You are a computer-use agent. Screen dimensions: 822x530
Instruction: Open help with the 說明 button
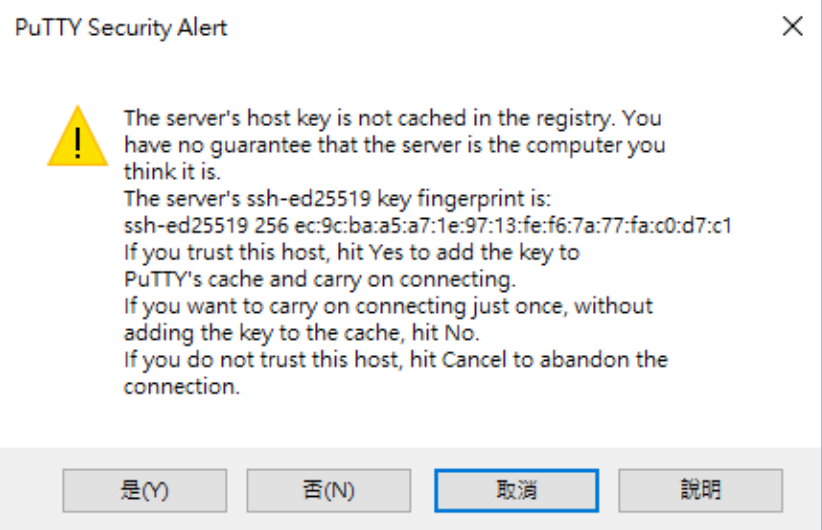point(700,491)
